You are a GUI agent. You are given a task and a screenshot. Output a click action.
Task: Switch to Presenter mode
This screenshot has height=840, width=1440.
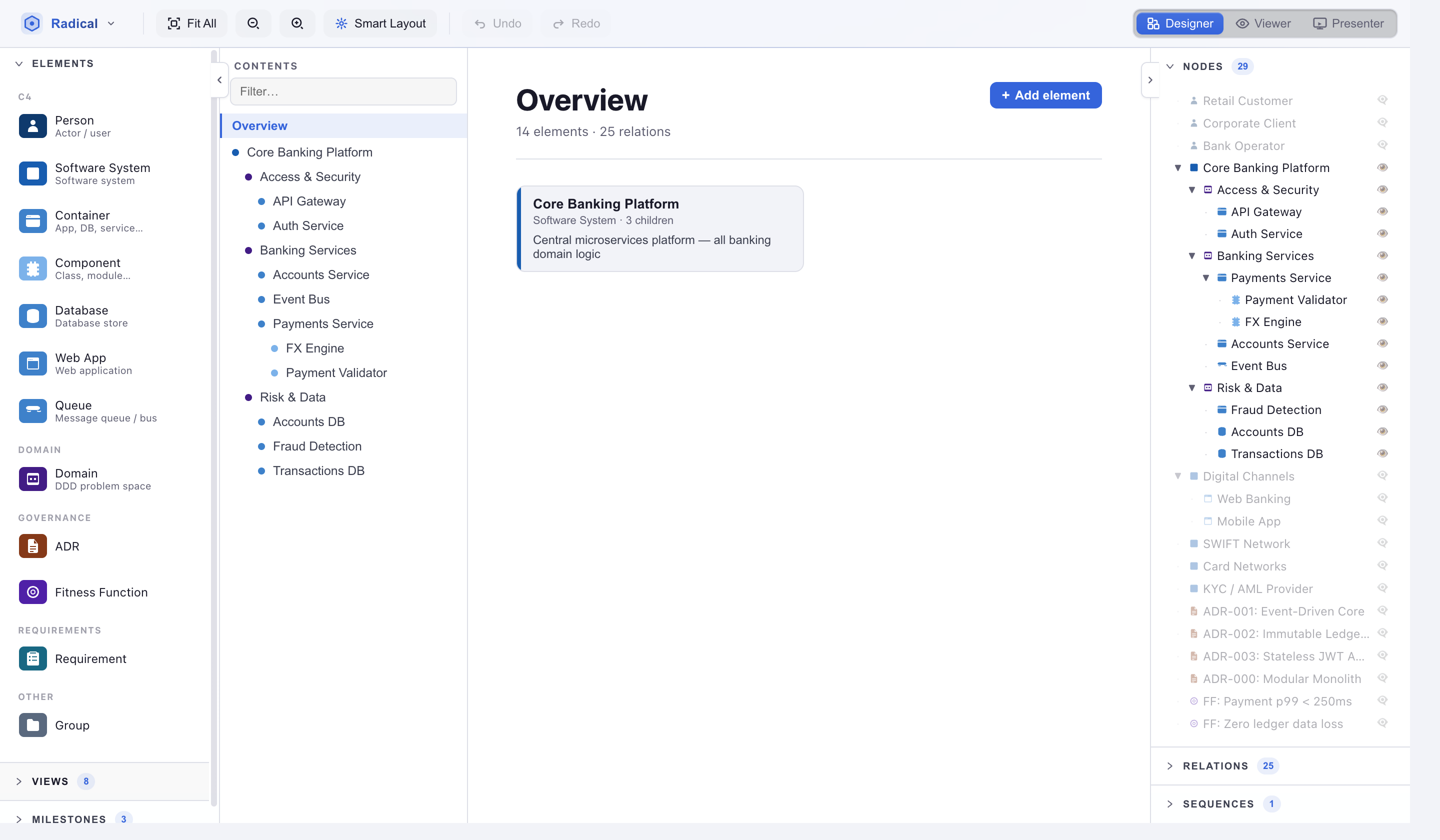pos(1348,23)
